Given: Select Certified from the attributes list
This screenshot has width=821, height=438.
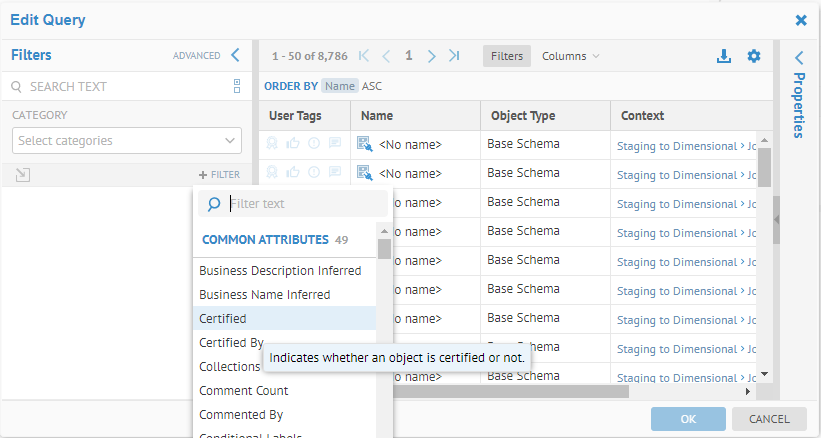Looking at the screenshot, I should 223,319.
